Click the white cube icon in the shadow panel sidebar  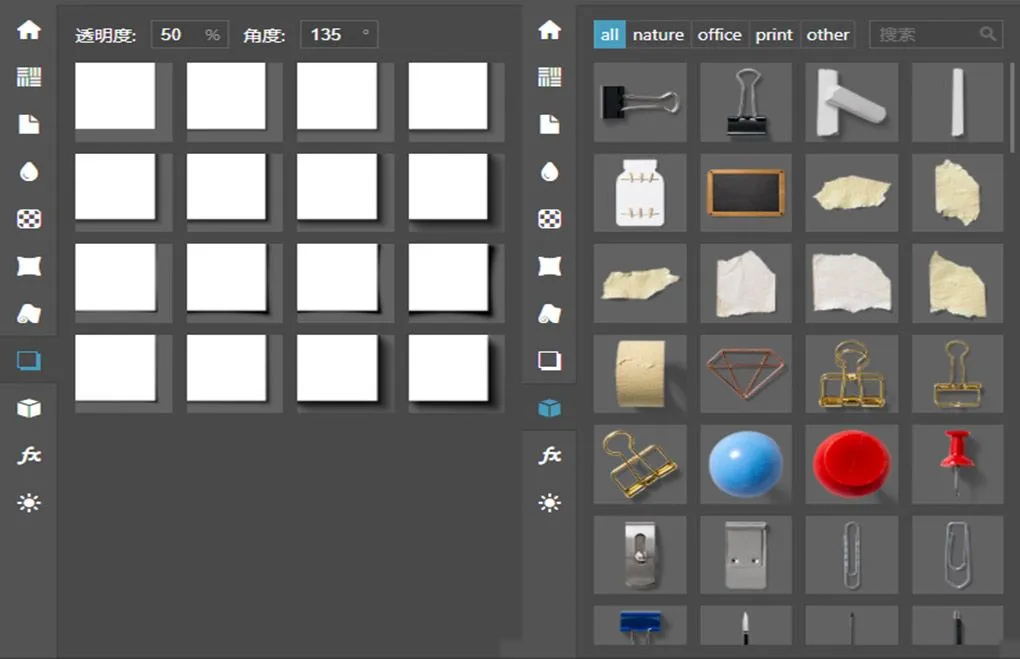pos(29,408)
